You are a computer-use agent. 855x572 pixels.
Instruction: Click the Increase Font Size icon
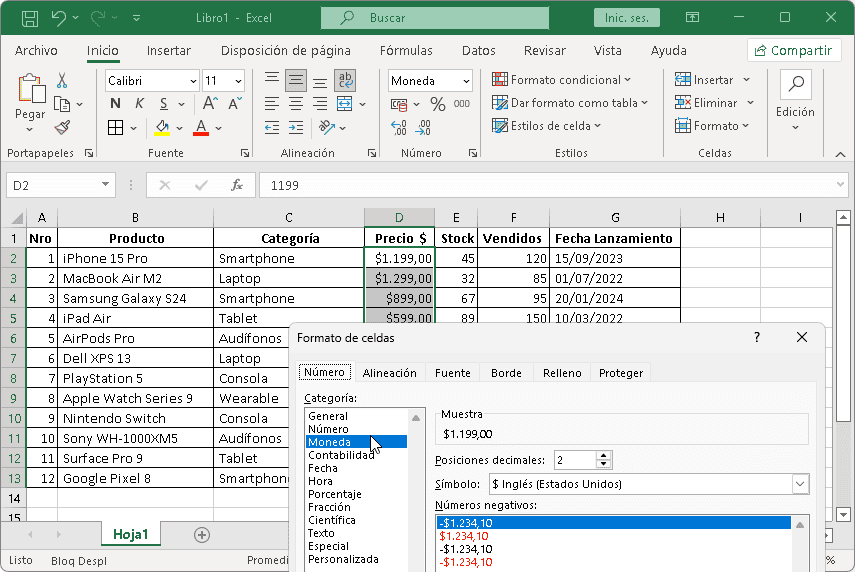211,104
